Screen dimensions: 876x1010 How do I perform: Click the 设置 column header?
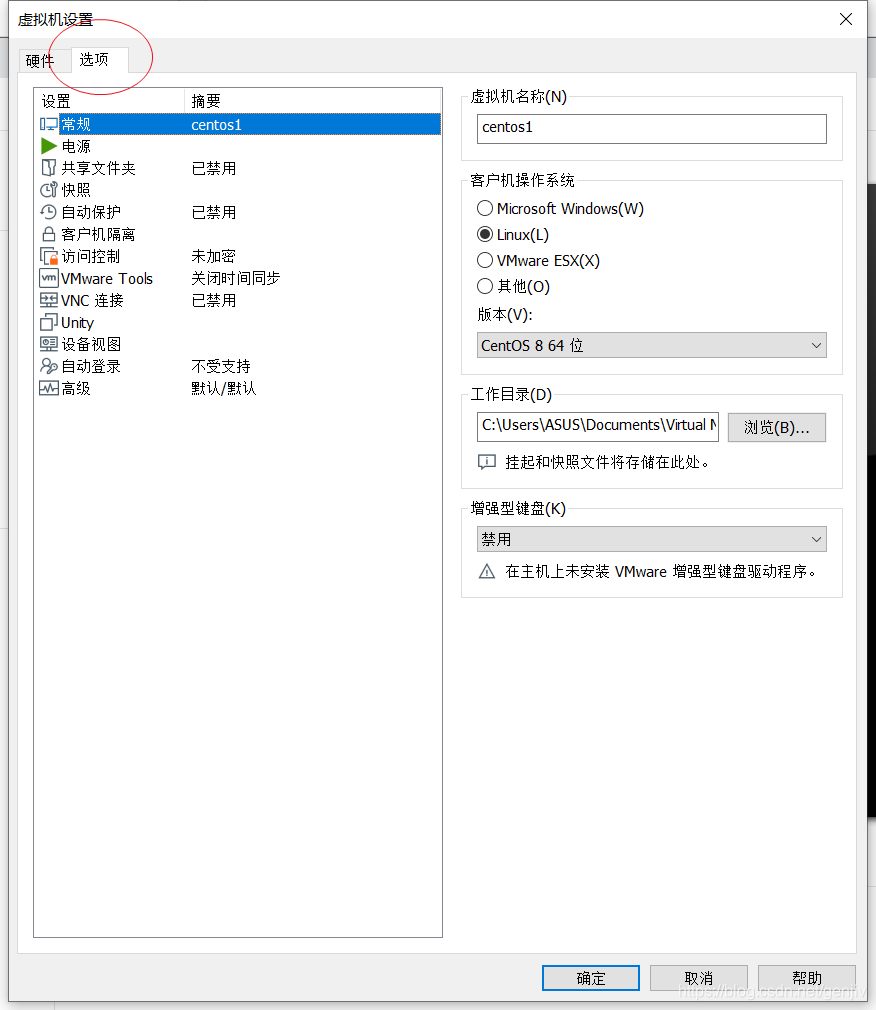[x=110, y=101]
